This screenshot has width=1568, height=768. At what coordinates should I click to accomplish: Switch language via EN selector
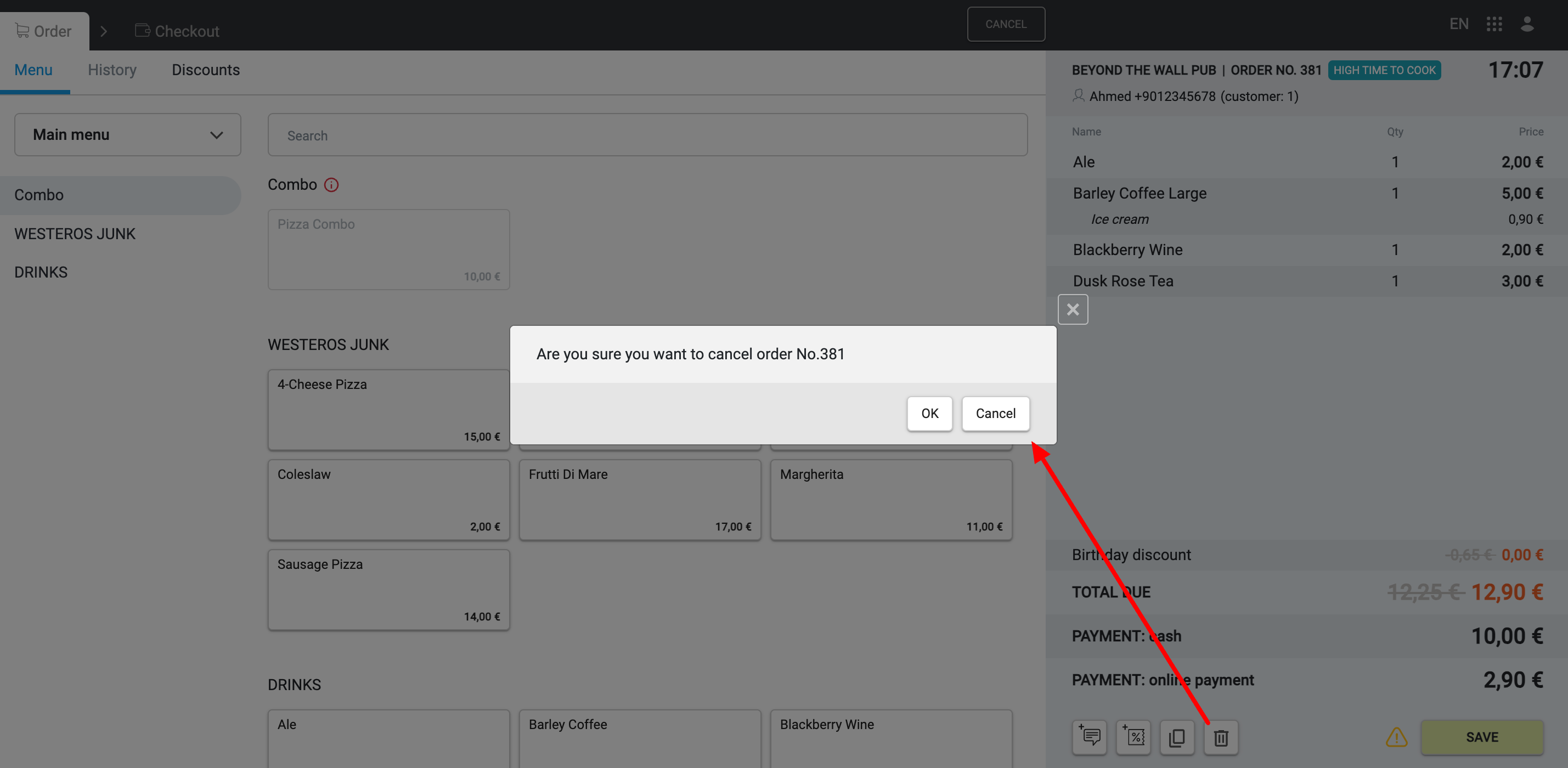click(1458, 24)
